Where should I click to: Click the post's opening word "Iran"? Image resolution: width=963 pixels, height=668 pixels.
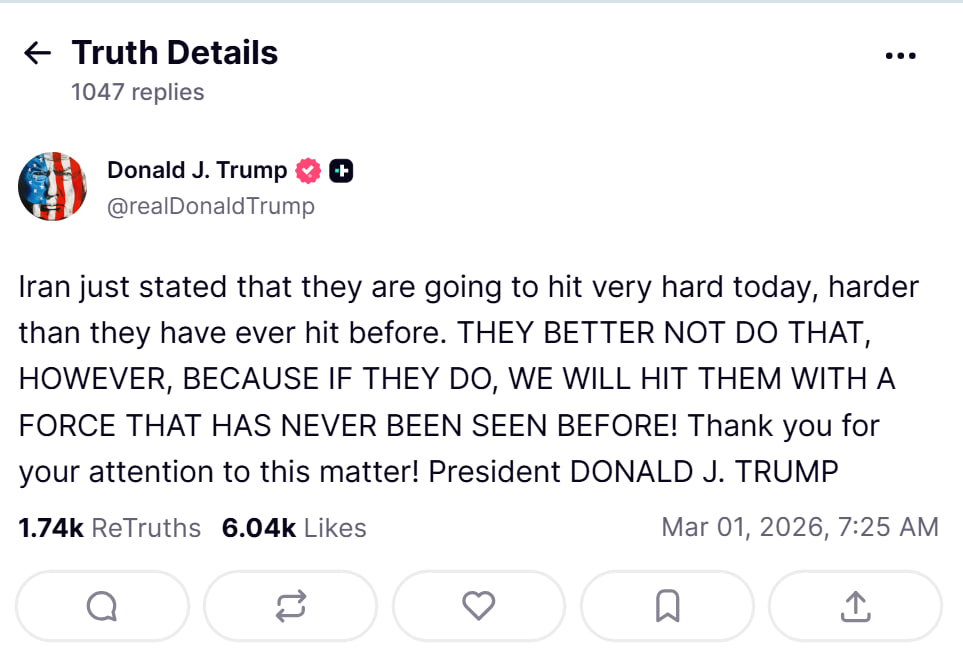coord(45,289)
